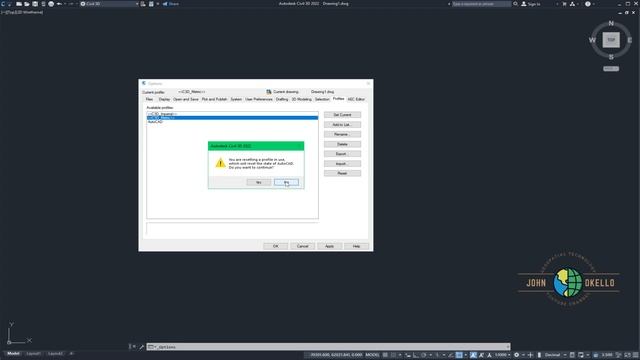
Task: Switch to the Display tab
Action: coord(164,99)
